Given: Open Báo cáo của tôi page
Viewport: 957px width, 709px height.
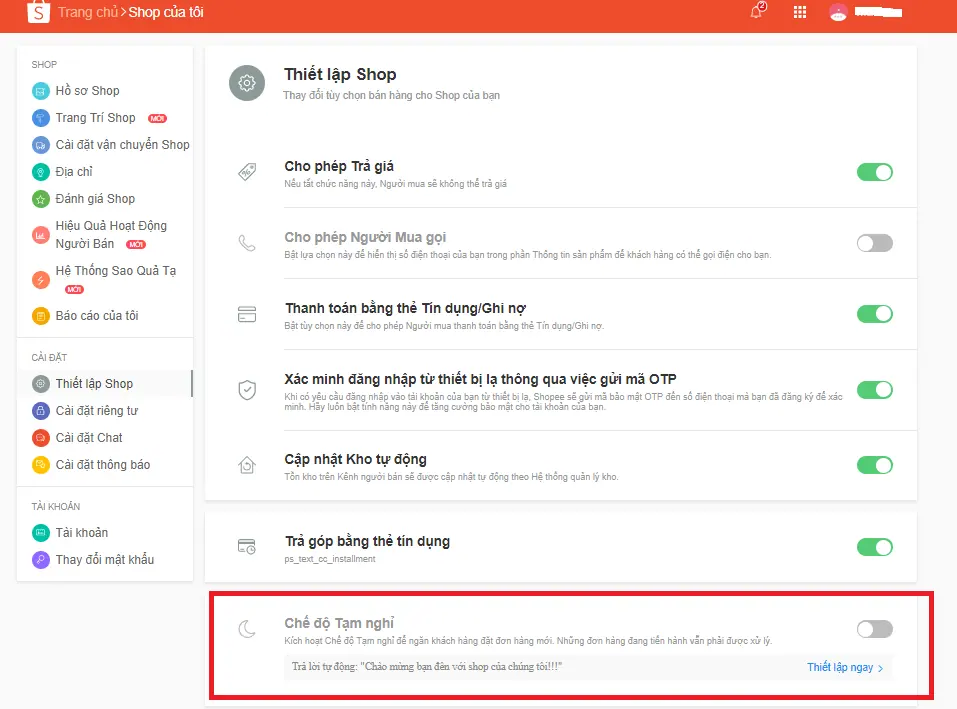Looking at the screenshot, I should click(x=96, y=316).
